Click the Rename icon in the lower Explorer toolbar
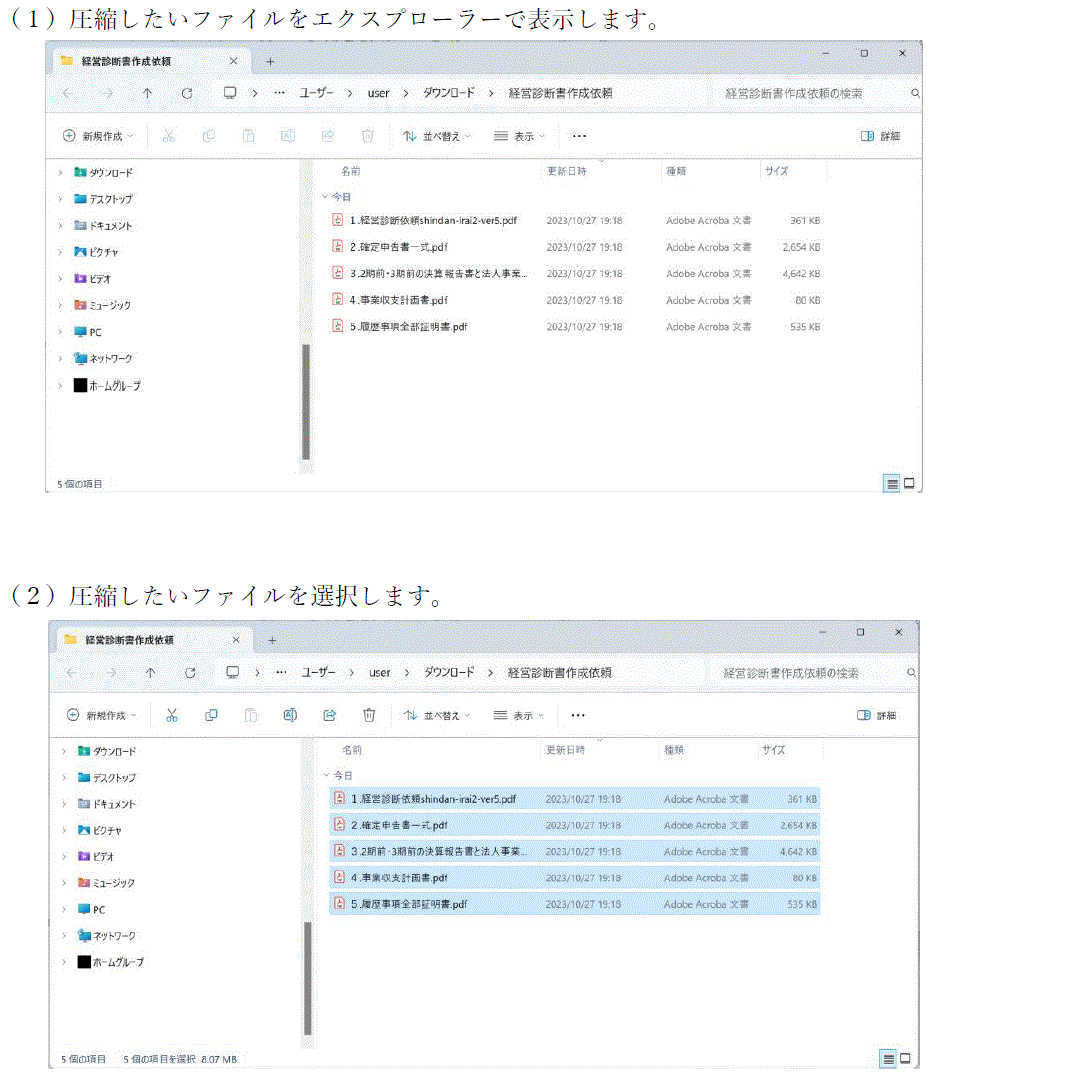The image size is (1076, 1085). tap(290, 715)
